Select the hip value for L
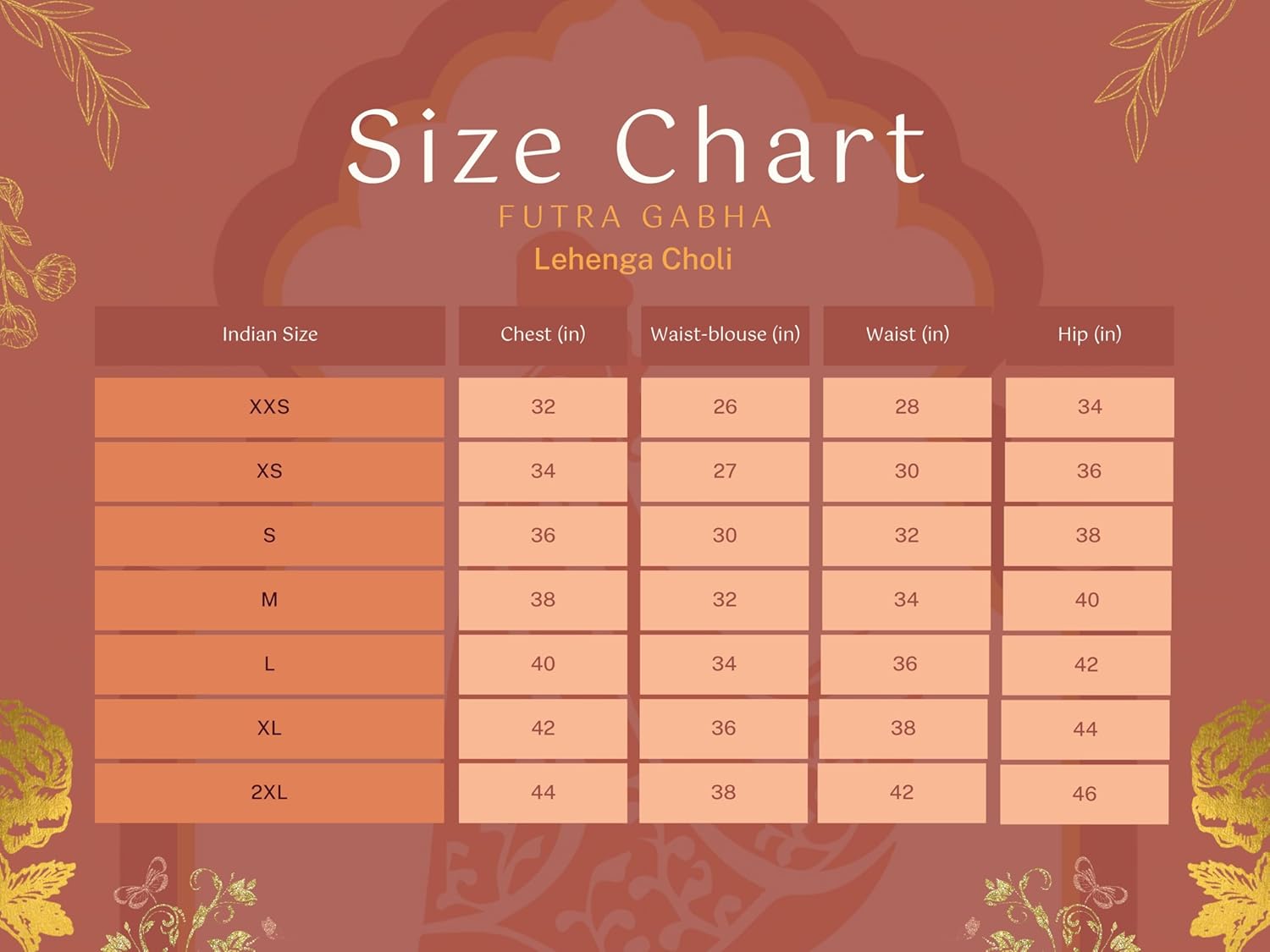Screen dimensions: 1270x952 click(x=1086, y=665)
